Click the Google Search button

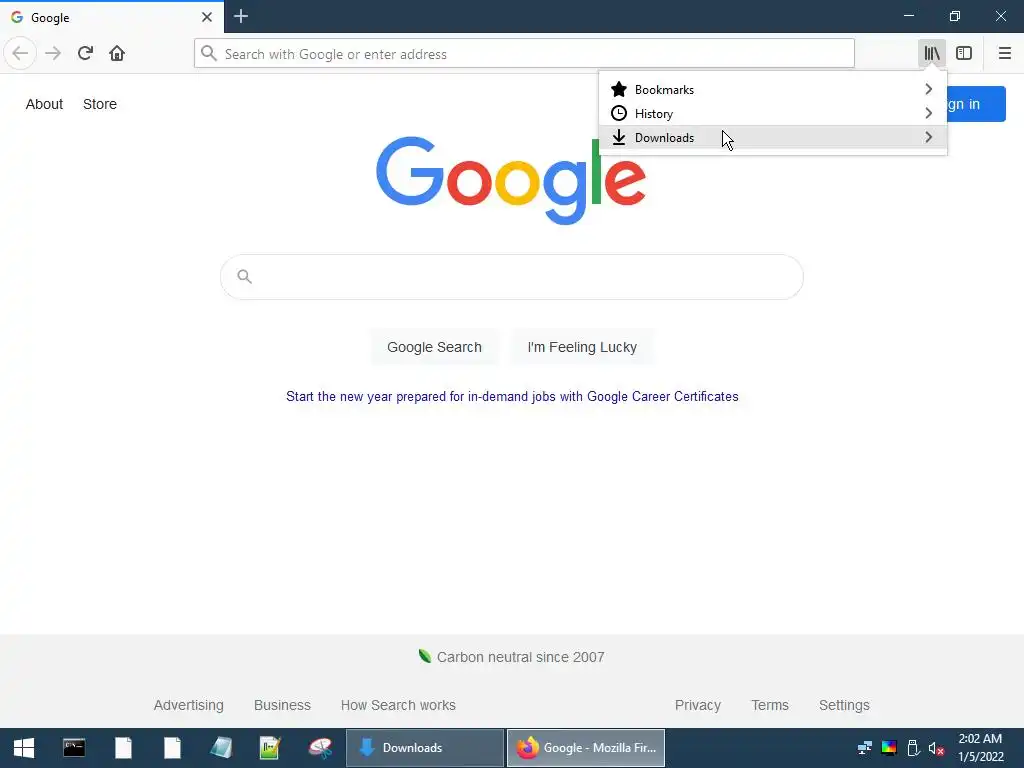coord(434,347)
